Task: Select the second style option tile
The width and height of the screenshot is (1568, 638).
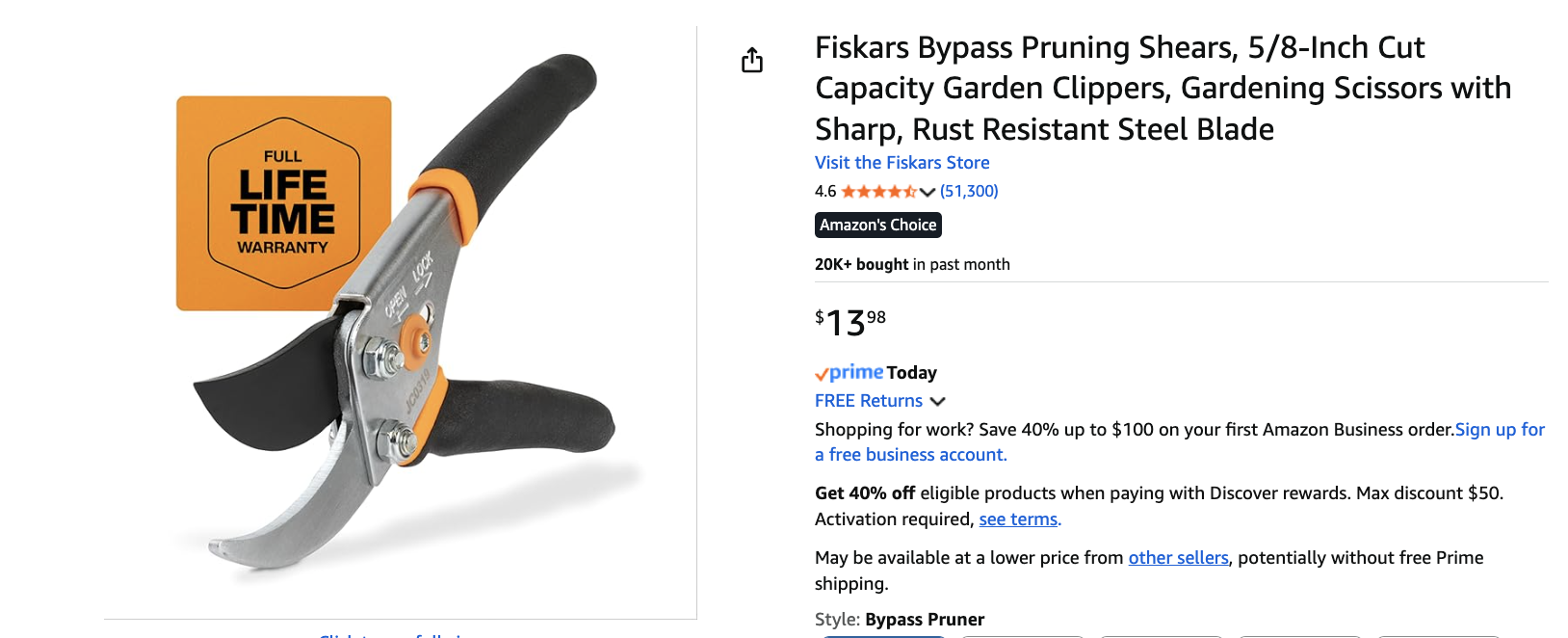Action: 1023,636
